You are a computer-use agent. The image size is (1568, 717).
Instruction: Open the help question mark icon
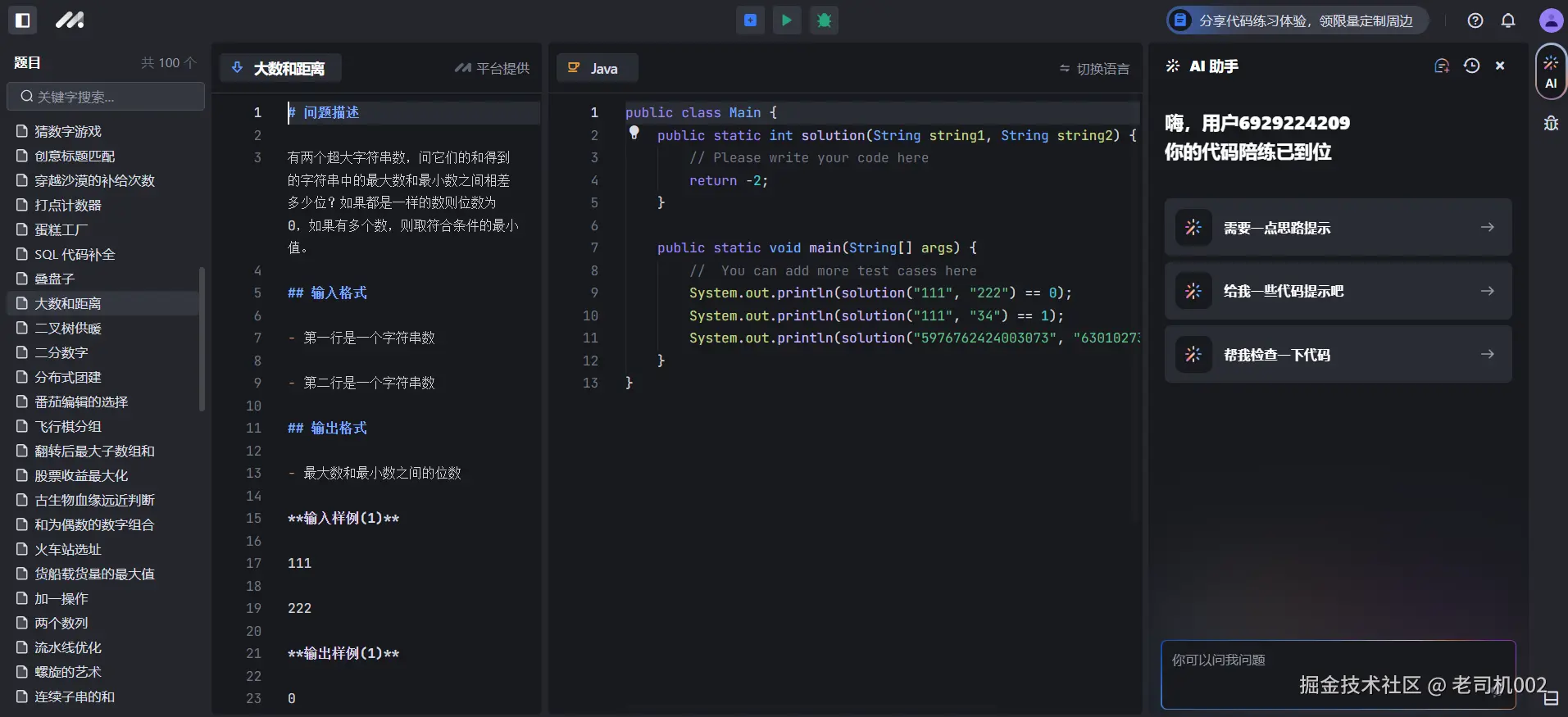click(1475, 20)
